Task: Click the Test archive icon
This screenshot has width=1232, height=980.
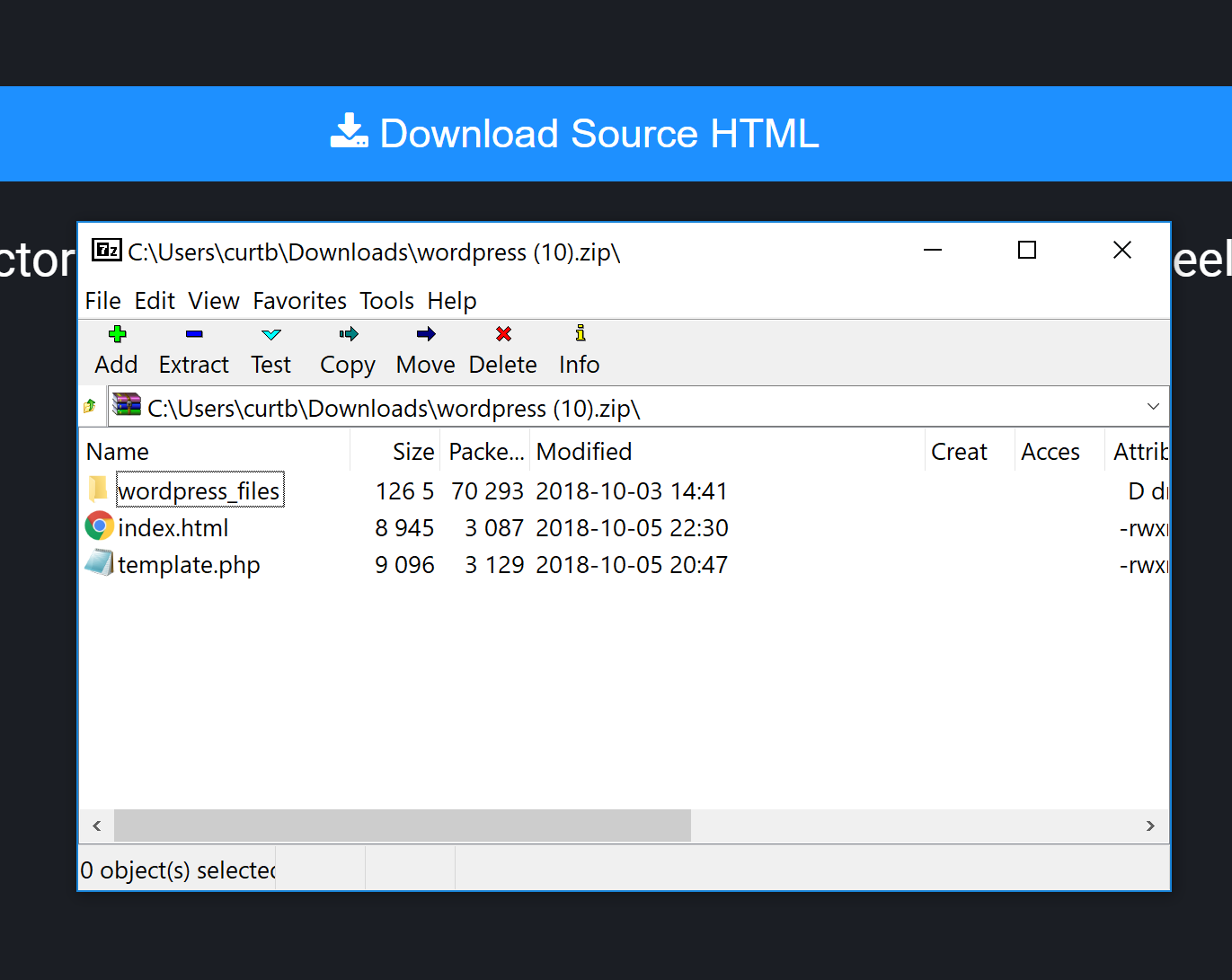Action: (x=271, y=334)
